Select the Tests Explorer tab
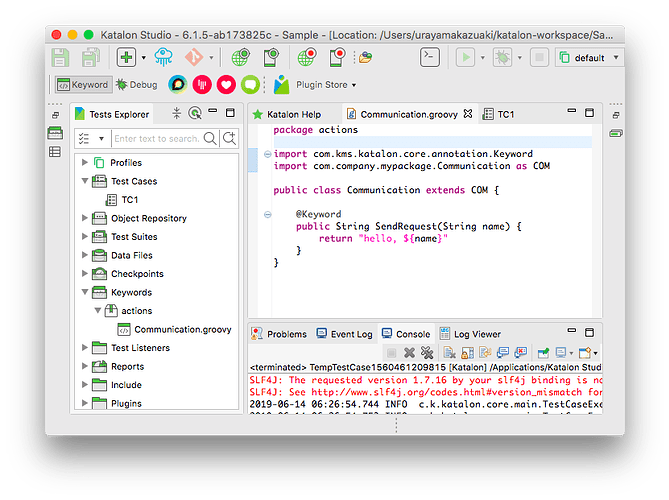The height and width of the screenshot is (500, 669). (x=112, y=114)
